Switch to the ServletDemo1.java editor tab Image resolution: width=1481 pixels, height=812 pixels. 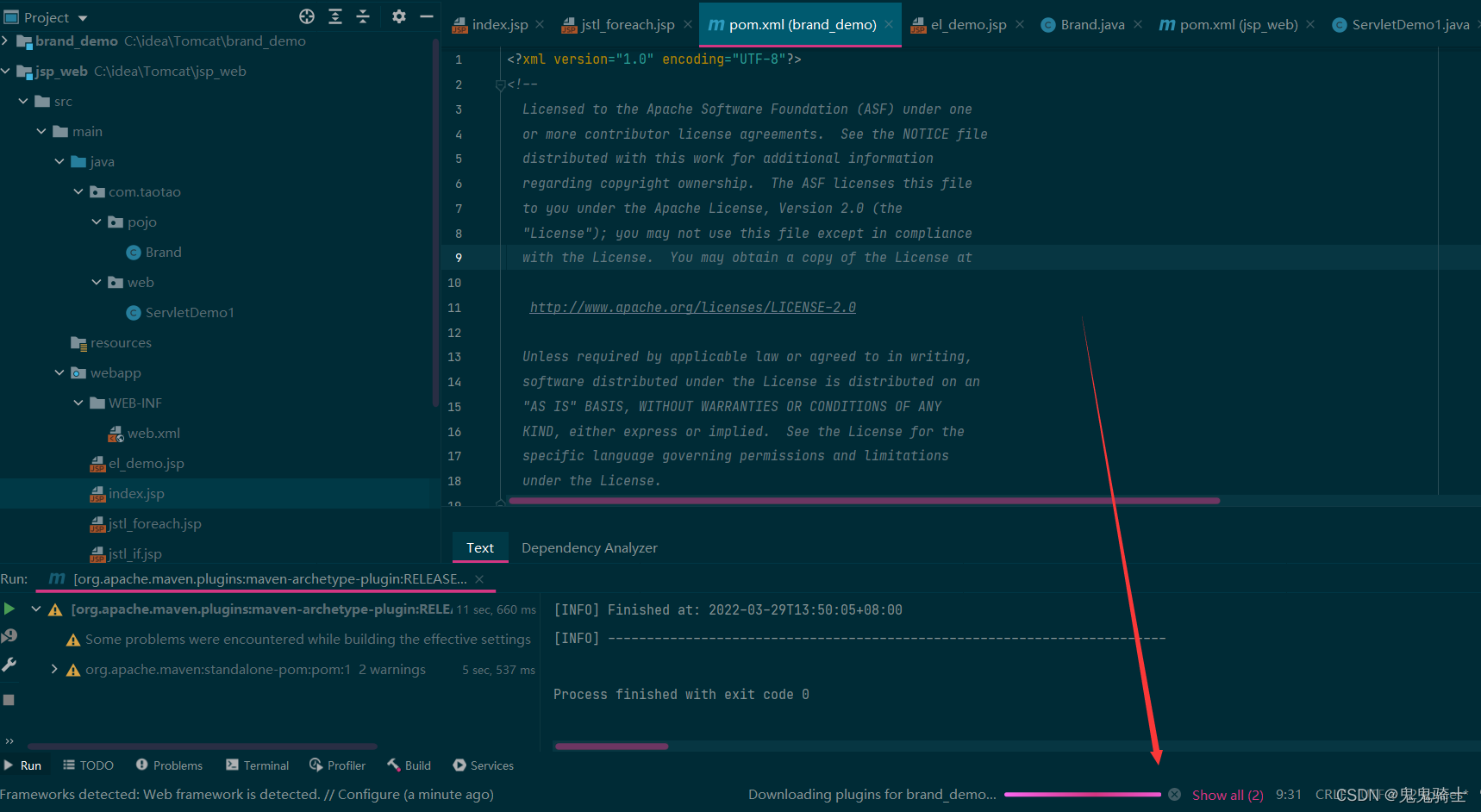tap(1401, 25)
